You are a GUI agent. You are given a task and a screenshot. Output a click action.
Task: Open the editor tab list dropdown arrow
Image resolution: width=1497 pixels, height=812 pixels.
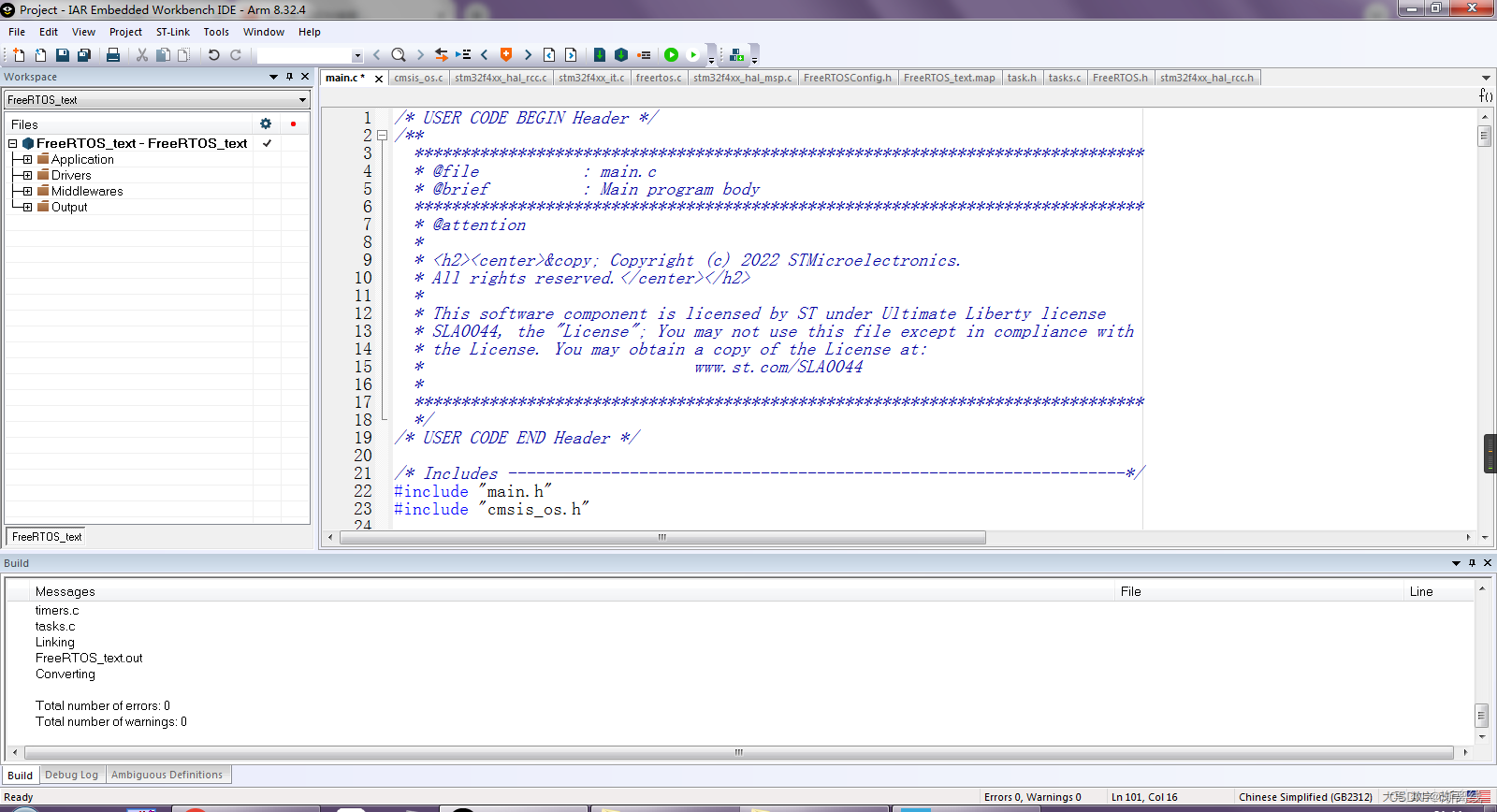click(x=1486, y=78)
